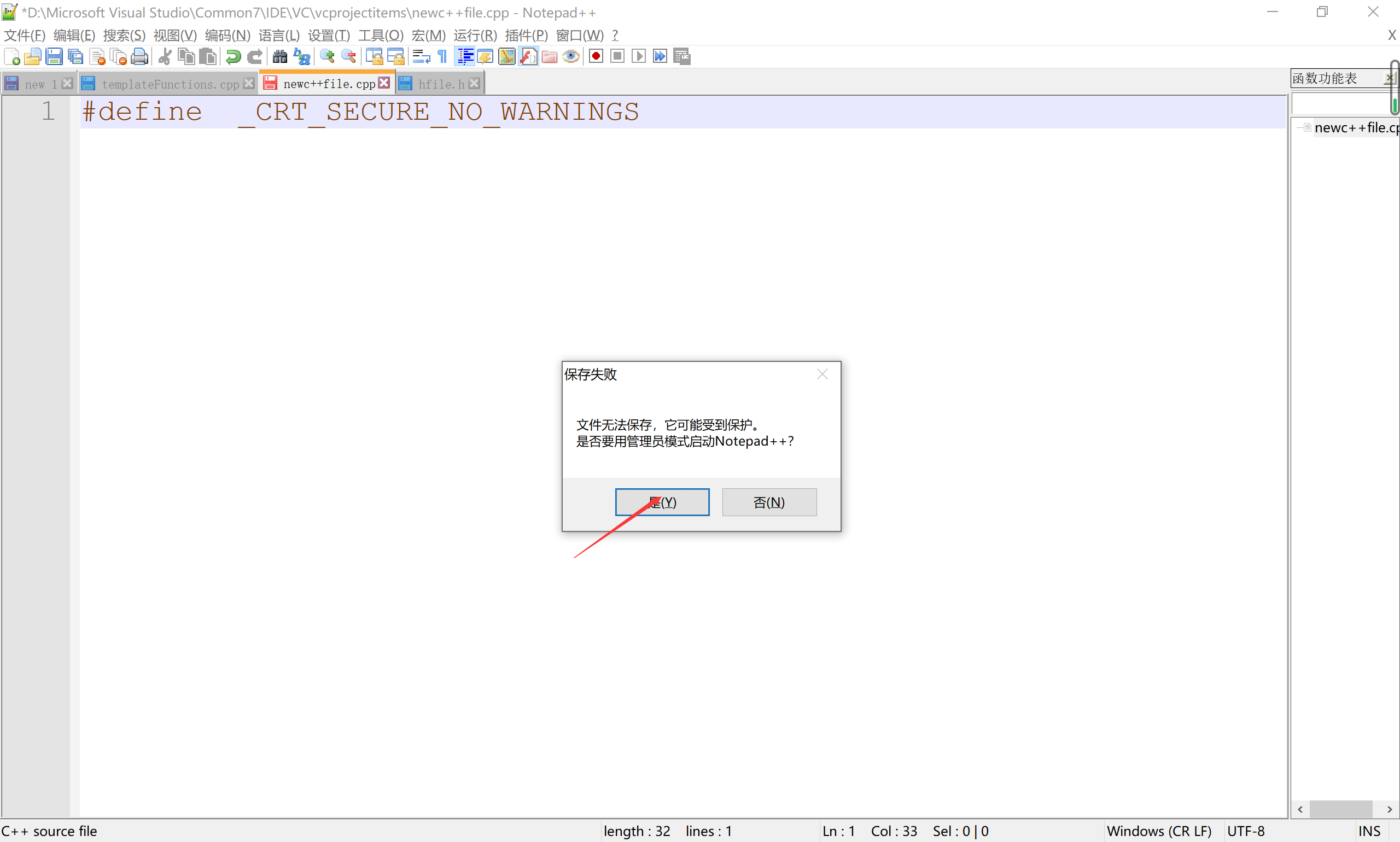Image resolution: width=1400 pixels, height=842 pixels.
Task: Click the Save All toolbar icon
Action: (x=76, y=56)
